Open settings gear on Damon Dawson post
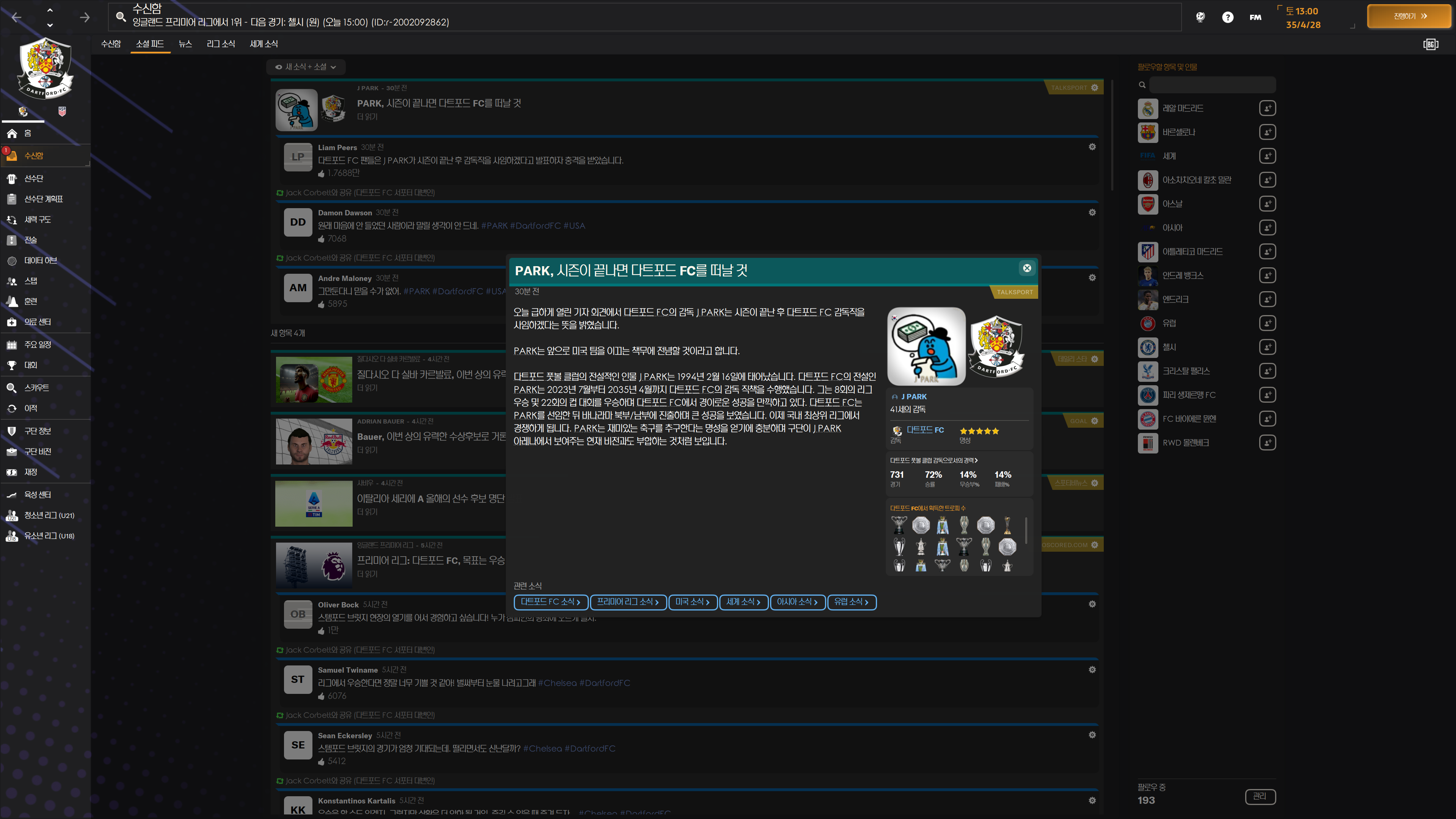Screen dimensions: 1456x819 pos(1092,212)
